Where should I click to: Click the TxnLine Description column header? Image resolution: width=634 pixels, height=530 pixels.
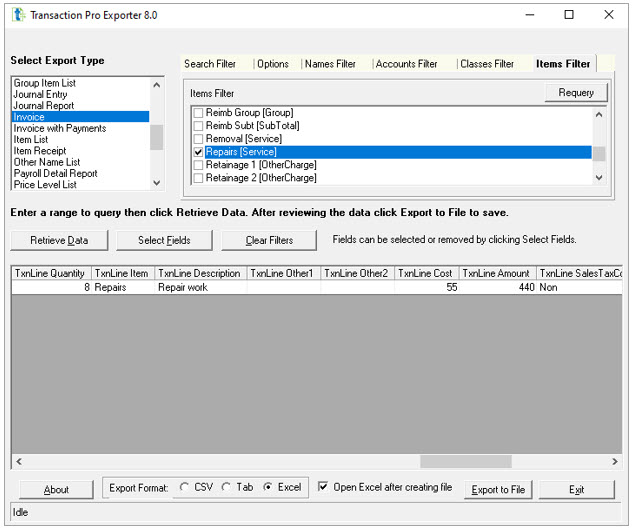(201, 274)
